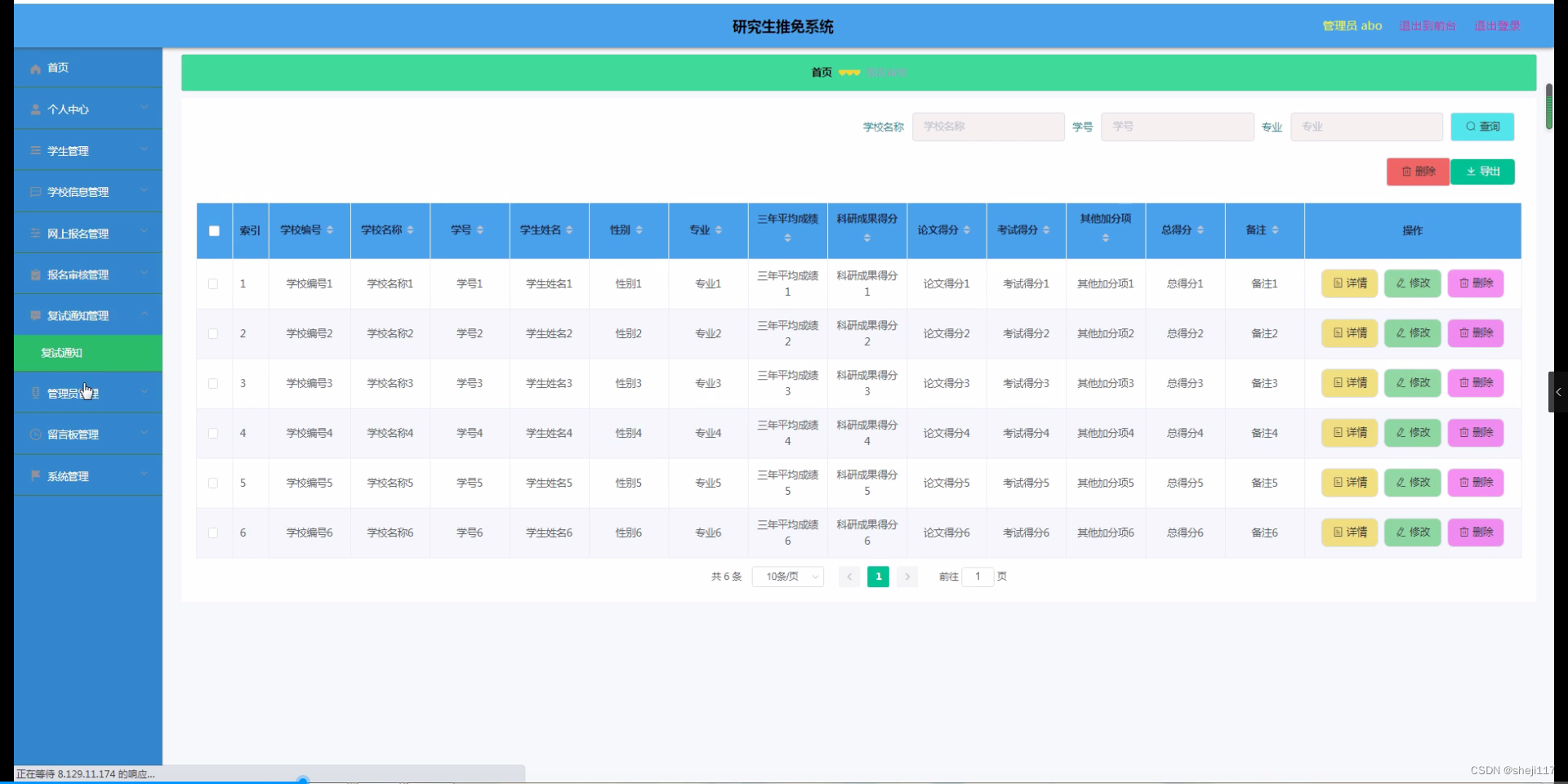1568x784 pixels.
Task: Select the 复试通知 submenu item
Action: [62, 353]
